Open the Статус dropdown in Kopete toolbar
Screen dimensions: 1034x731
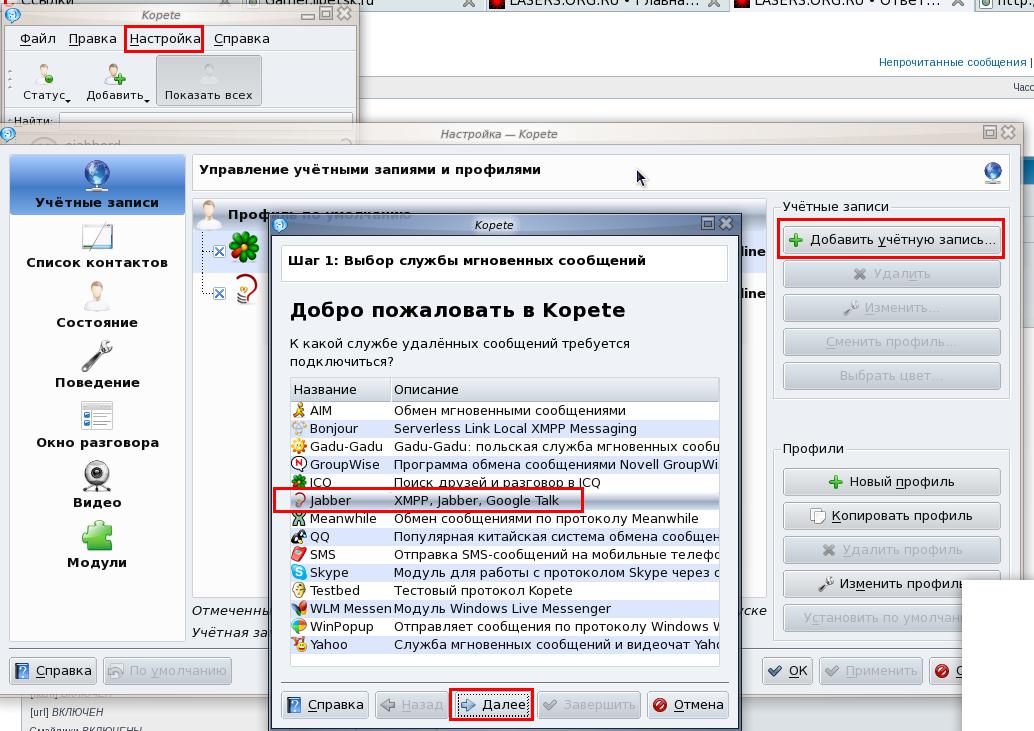46,82
